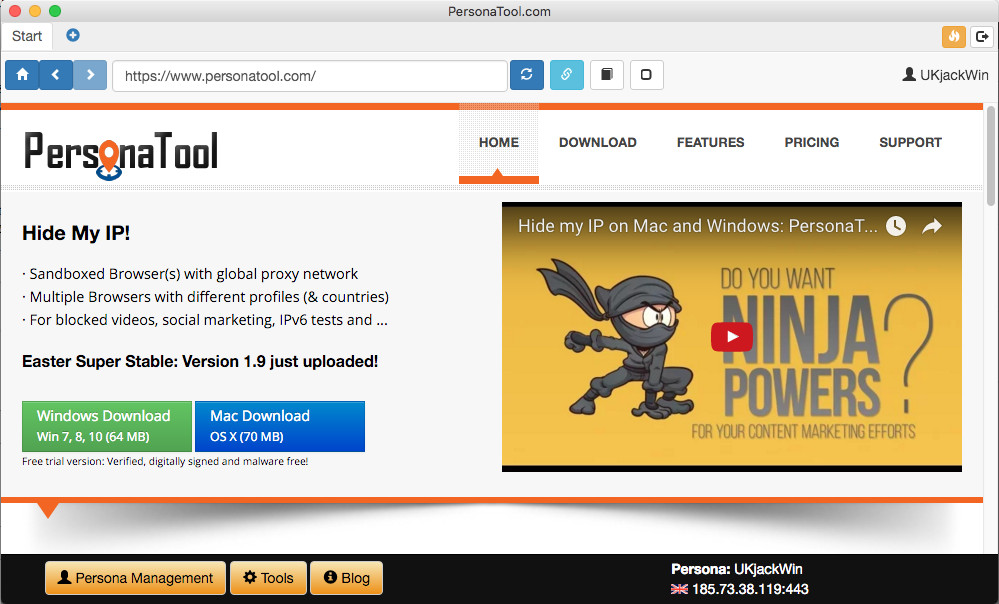Click the page vertical scrollbar
Image resolution: width=999 pixels, height=604 pixels.
991,156
